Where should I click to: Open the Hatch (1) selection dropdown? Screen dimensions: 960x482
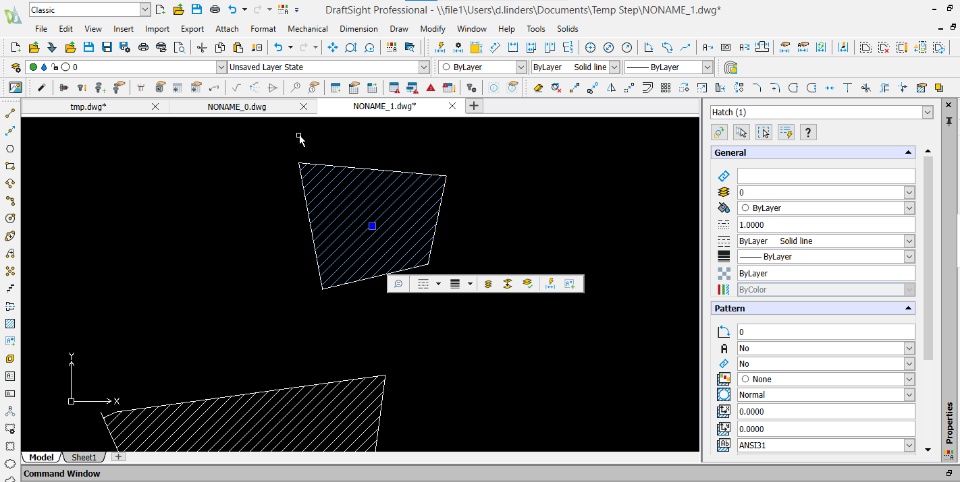point(927,112)
